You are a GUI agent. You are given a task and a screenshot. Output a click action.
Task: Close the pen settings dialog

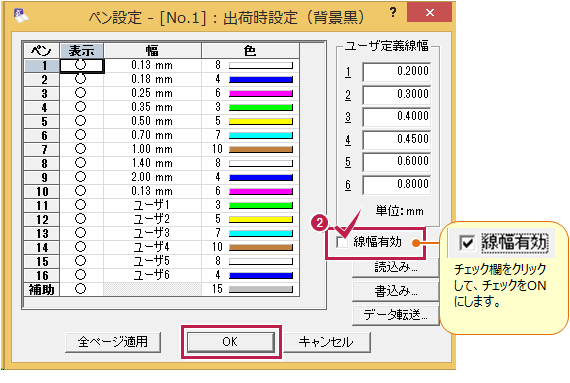(430, 12)
